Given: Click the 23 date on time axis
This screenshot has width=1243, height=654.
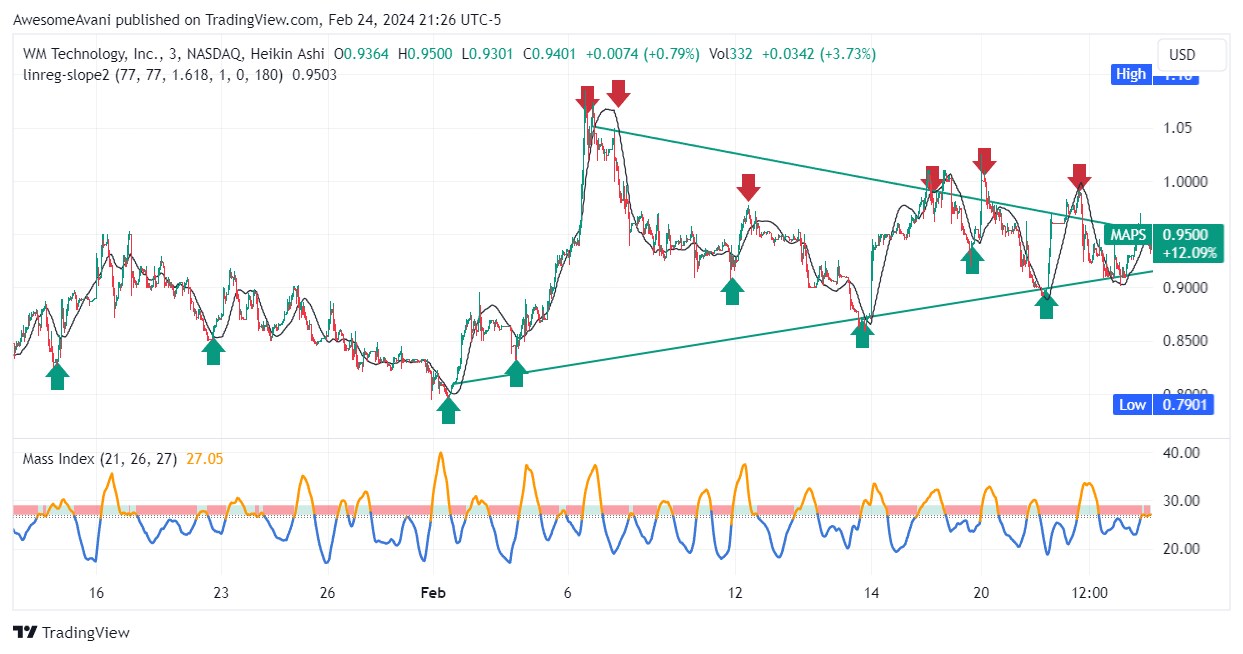Looking at the screenshot, I should (x=221, y=593).
